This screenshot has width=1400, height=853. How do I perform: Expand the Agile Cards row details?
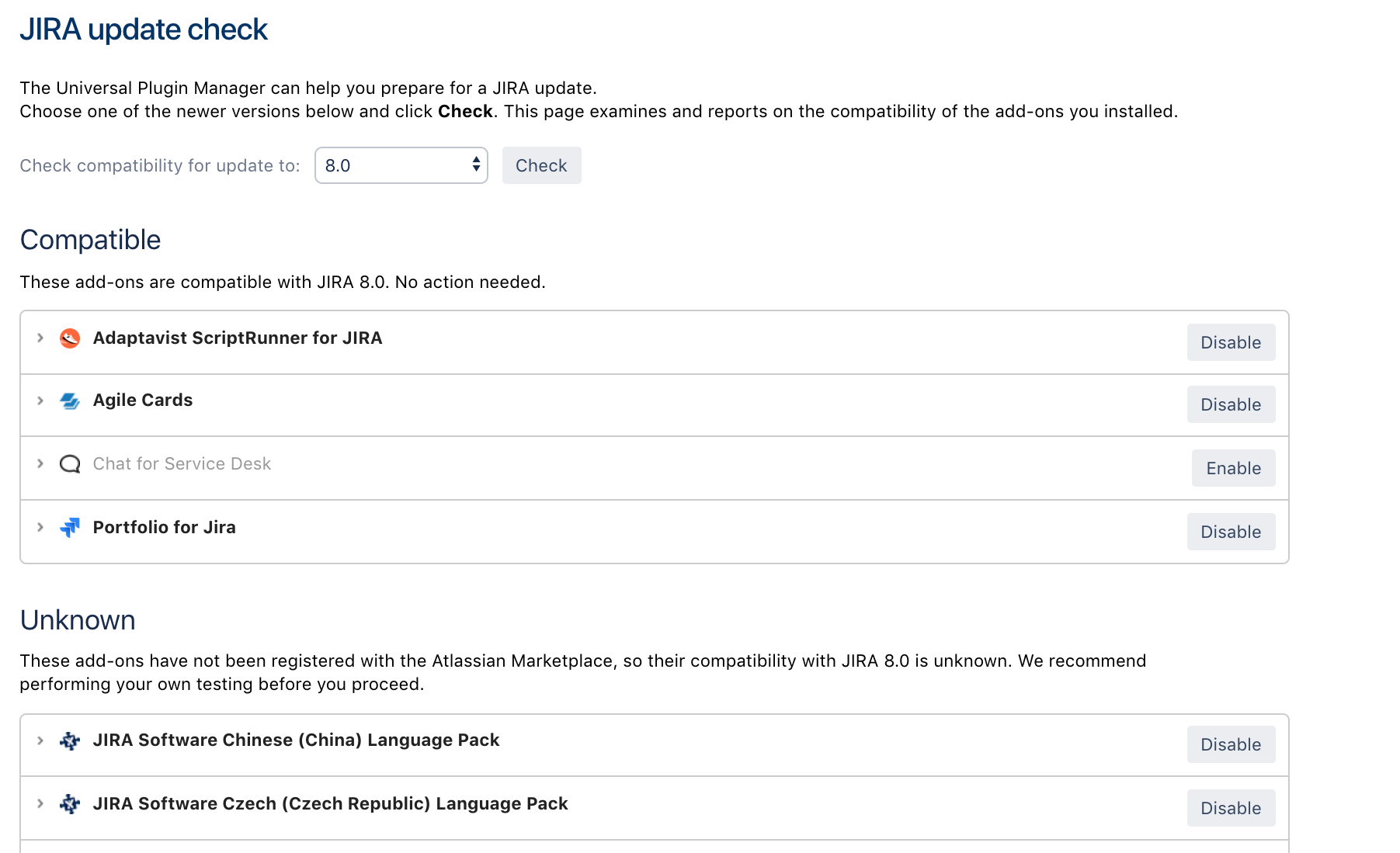(x=40, y=400)
